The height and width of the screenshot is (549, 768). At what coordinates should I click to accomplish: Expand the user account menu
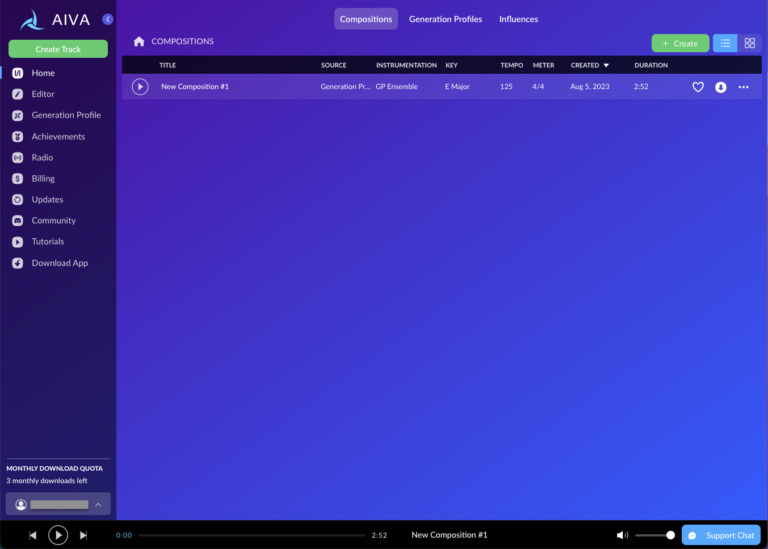click(x=98, y=505)
